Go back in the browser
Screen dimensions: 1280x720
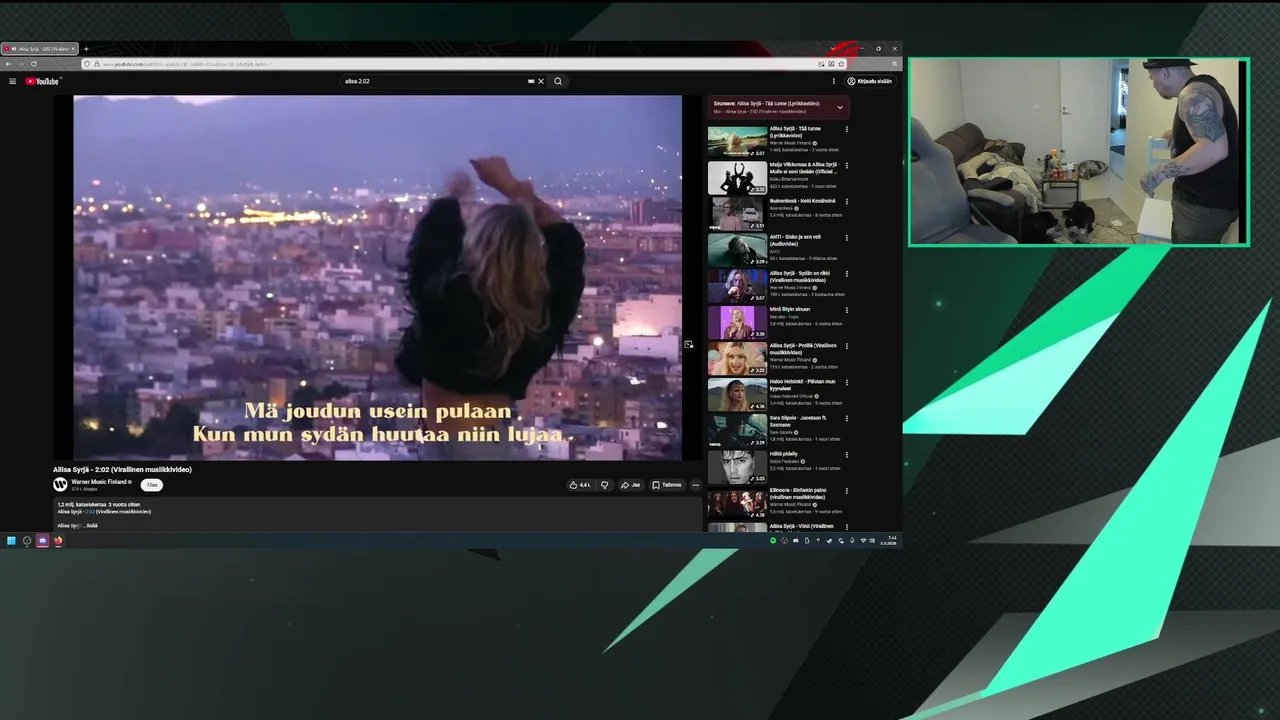coord(10,64)
